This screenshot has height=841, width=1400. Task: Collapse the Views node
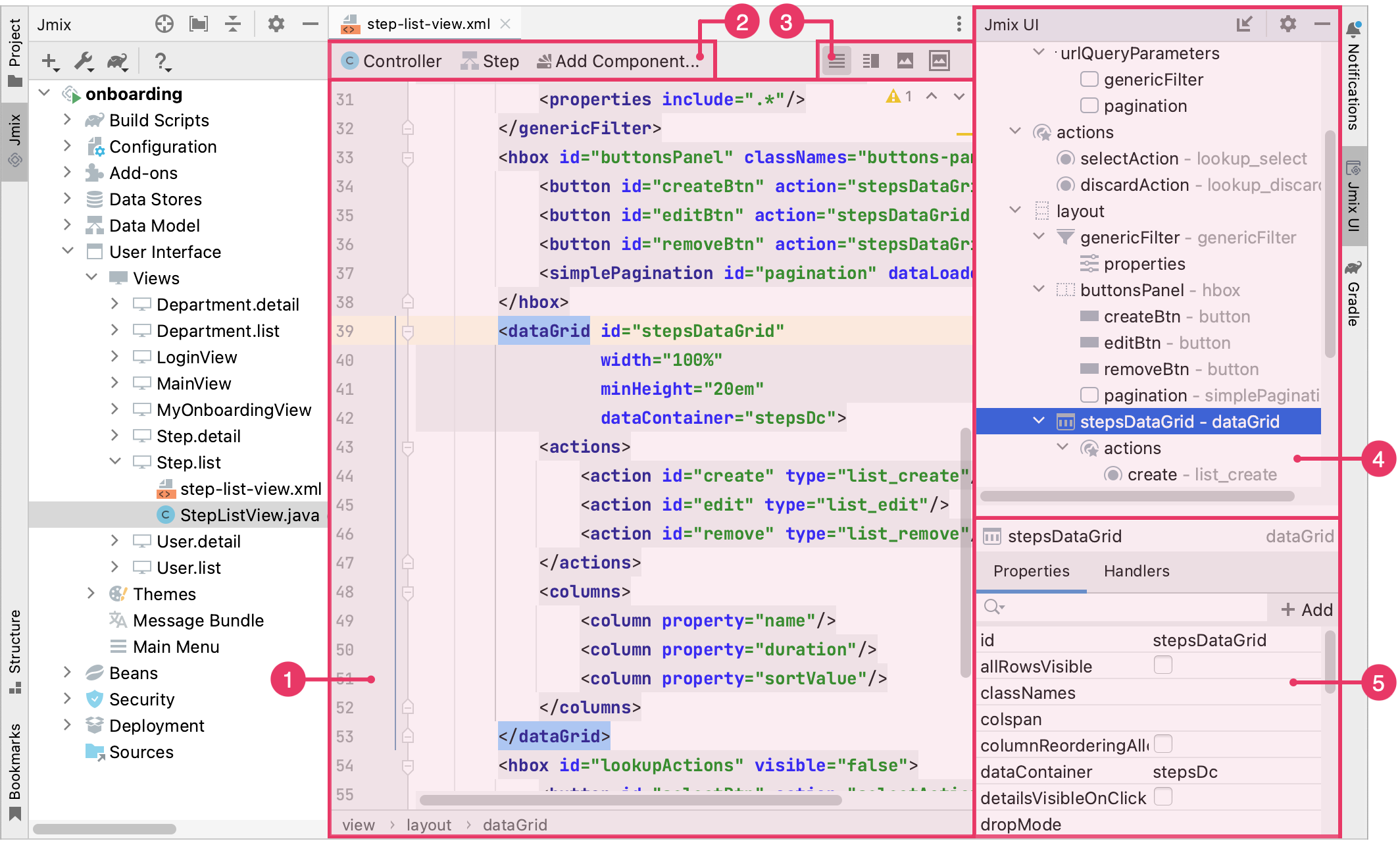click(x=92, y=277)
